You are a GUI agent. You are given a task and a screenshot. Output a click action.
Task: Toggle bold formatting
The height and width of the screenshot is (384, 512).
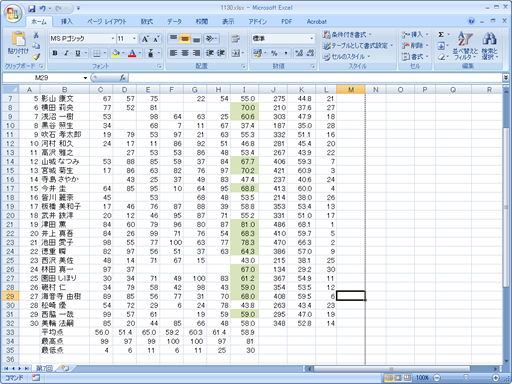tap(55, 53)
